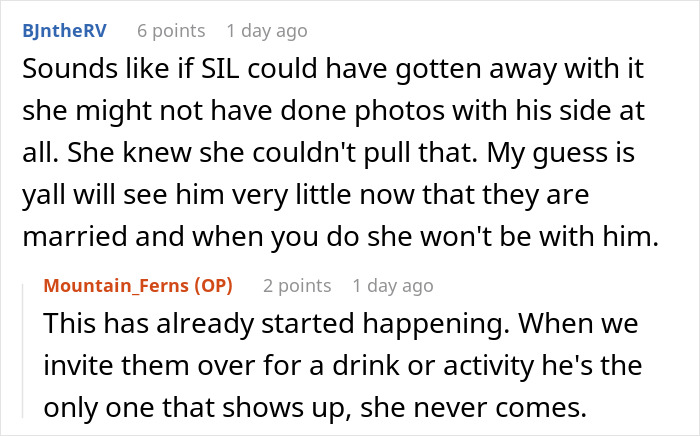Click the "6 points" score

pyautogui.click(x=171, y=31)
